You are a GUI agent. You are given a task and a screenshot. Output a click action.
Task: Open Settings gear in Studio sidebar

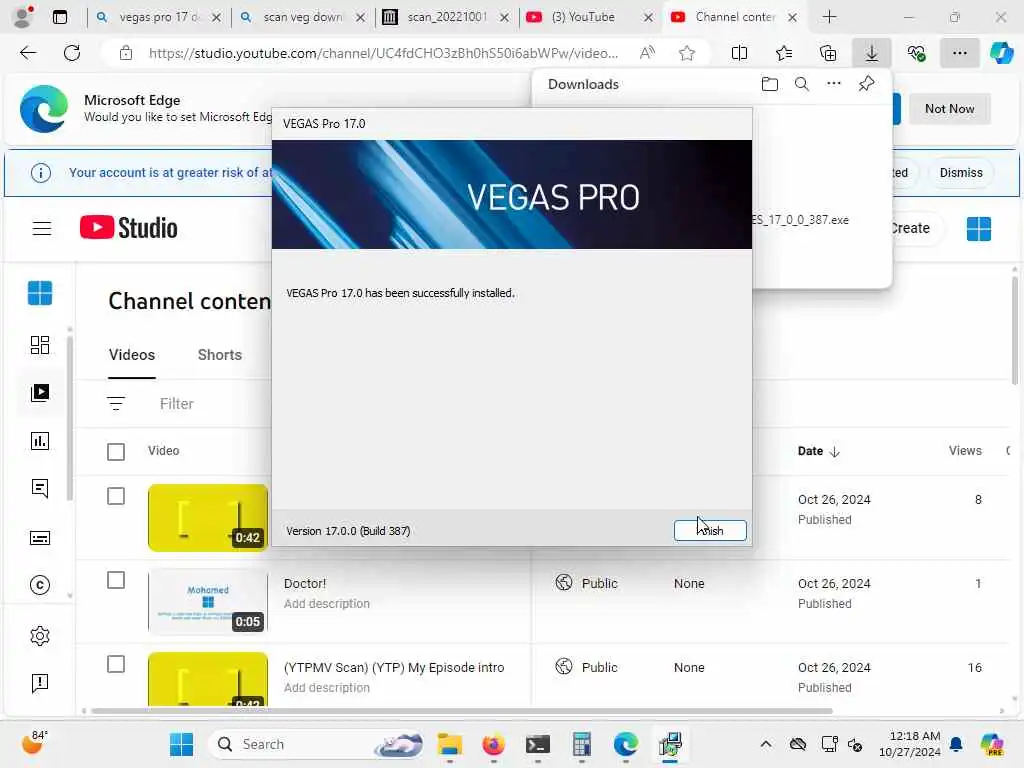[40, 635]
